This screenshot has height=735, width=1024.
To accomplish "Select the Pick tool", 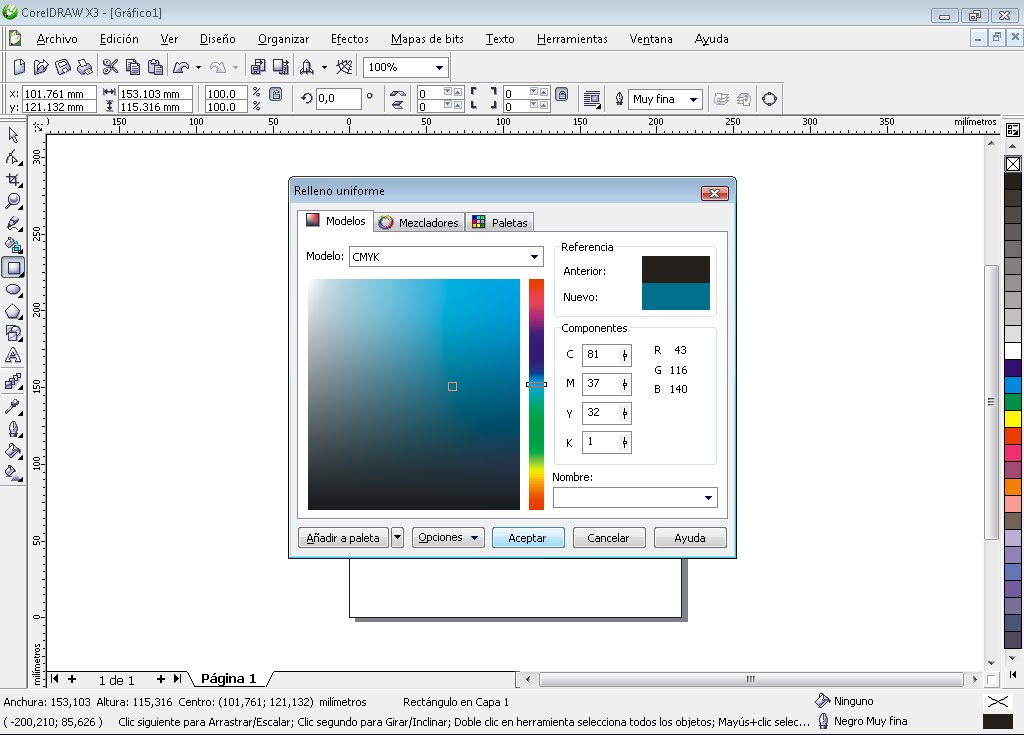I will click(13, 135).
